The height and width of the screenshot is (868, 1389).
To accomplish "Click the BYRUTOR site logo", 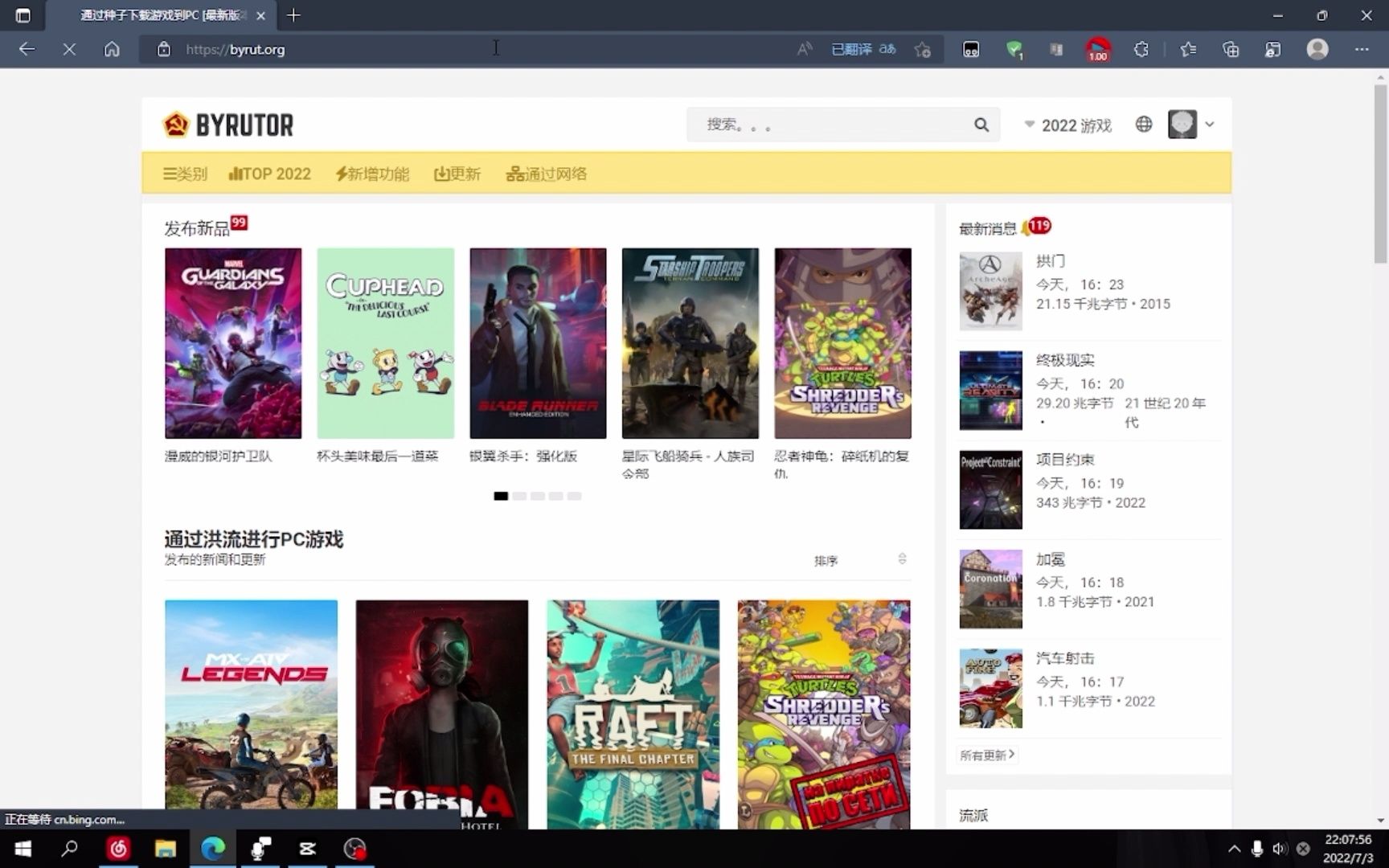I will (x=228, y=125).
